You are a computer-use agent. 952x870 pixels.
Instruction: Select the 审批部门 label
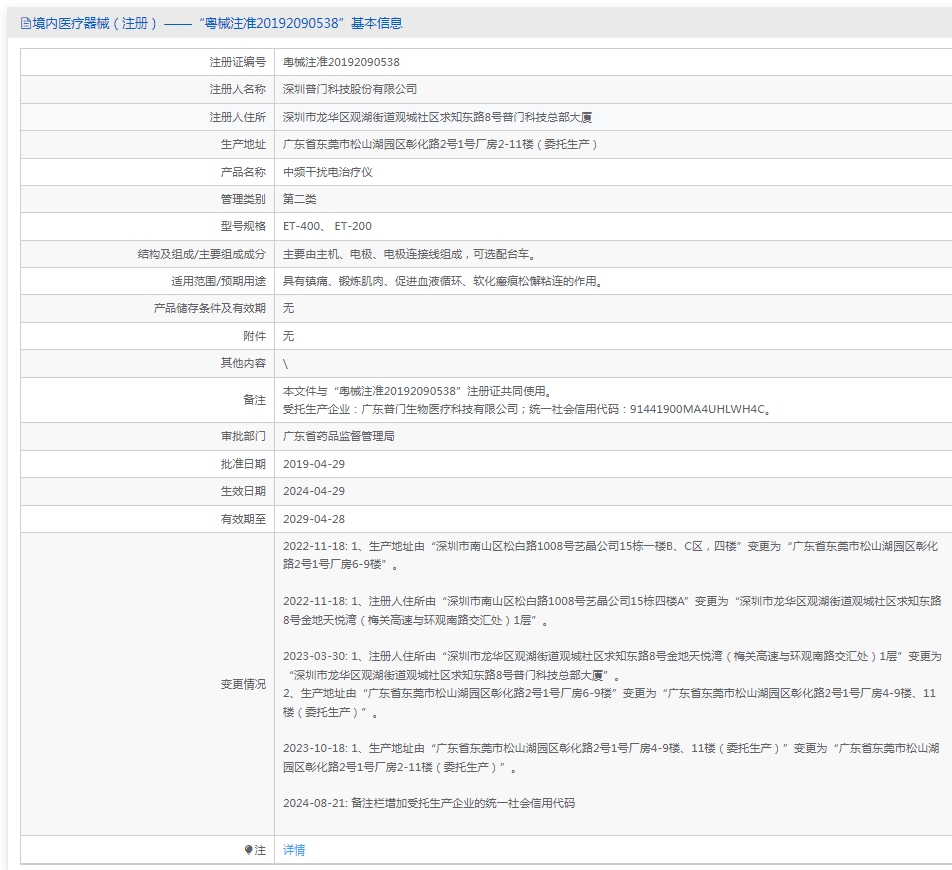point(243,437)
